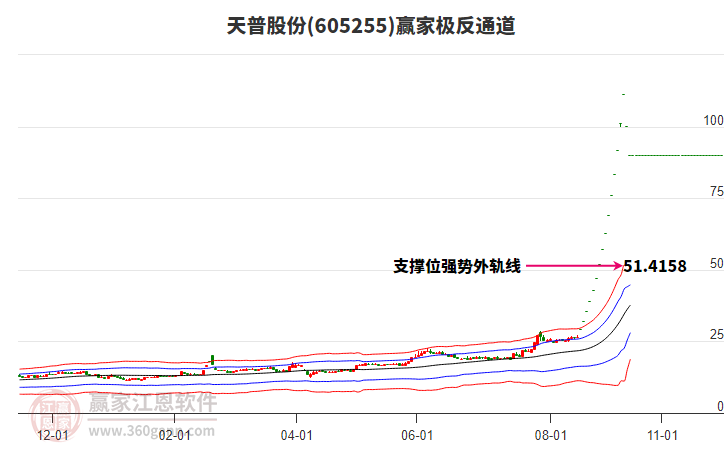Click the 12-01 date axis label
This screenshot has width=726, height=450.
(x=52, y=435)
